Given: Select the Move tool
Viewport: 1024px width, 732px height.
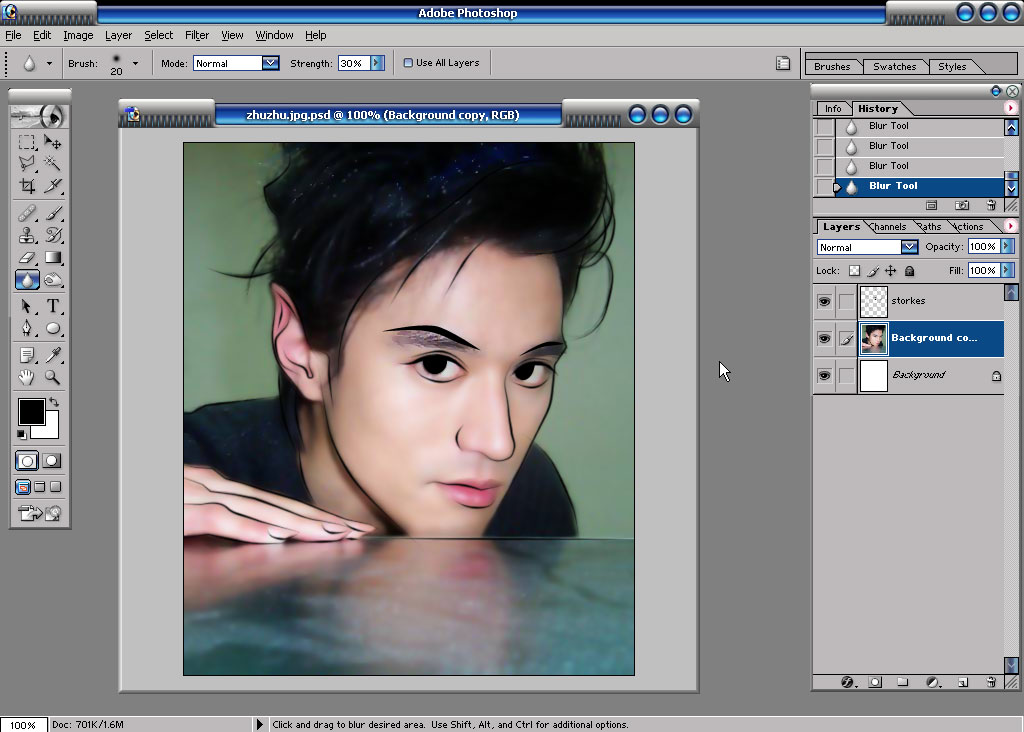Looking at the screenshot, I should pos(52,142).
